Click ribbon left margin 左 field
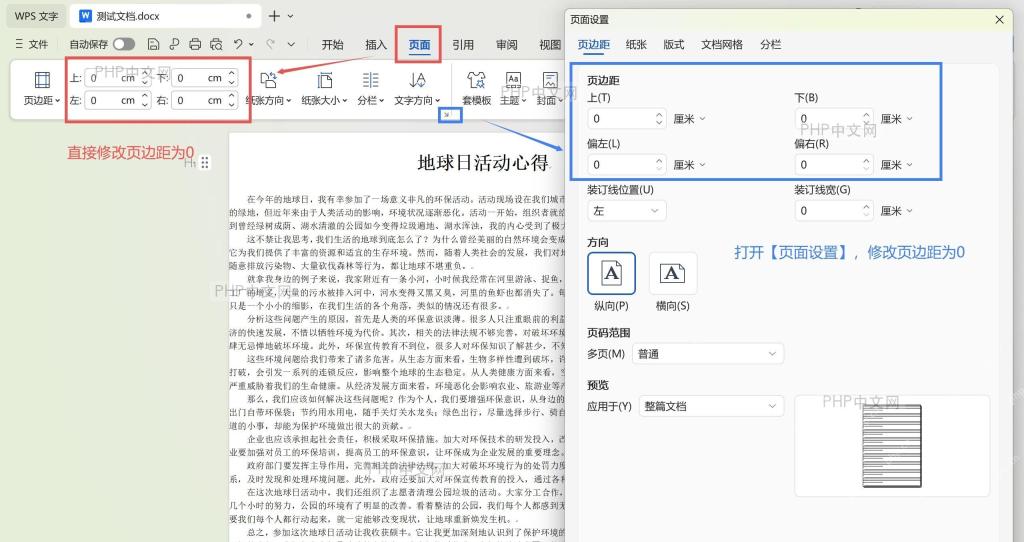This screenshot has height=542, width=1024. click(118, 100)
